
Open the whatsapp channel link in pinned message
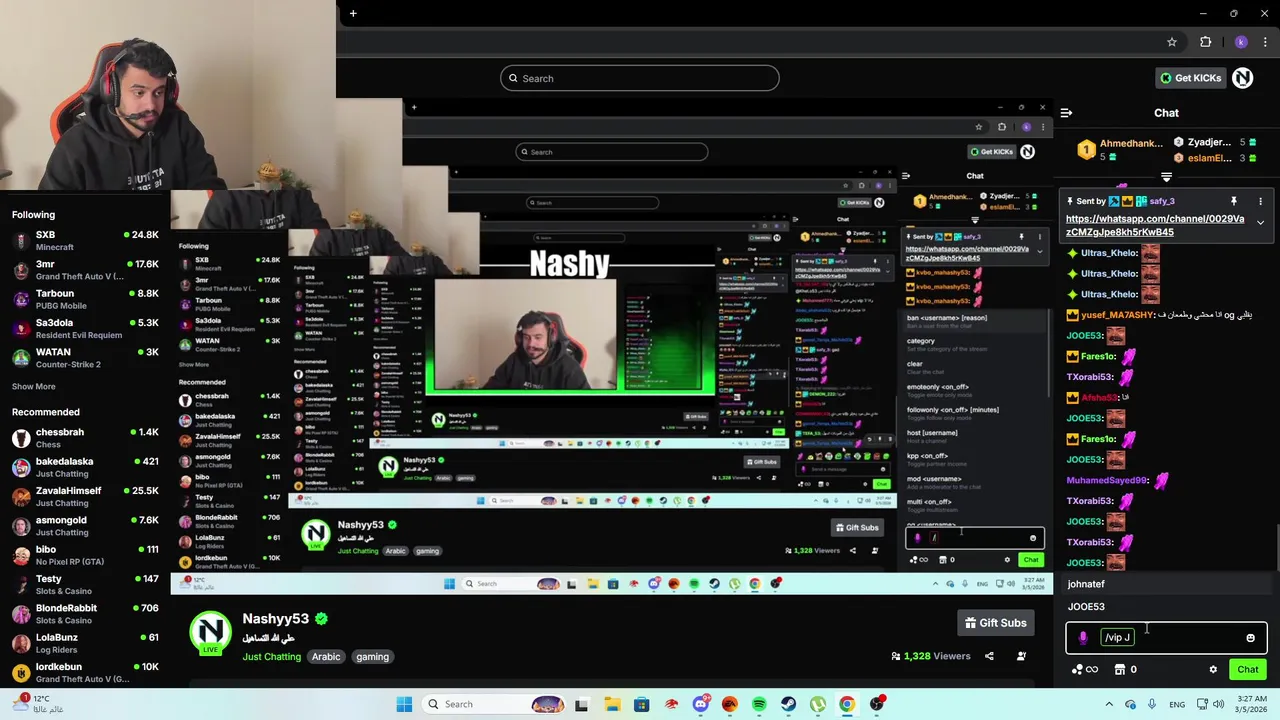point(1155,225)
